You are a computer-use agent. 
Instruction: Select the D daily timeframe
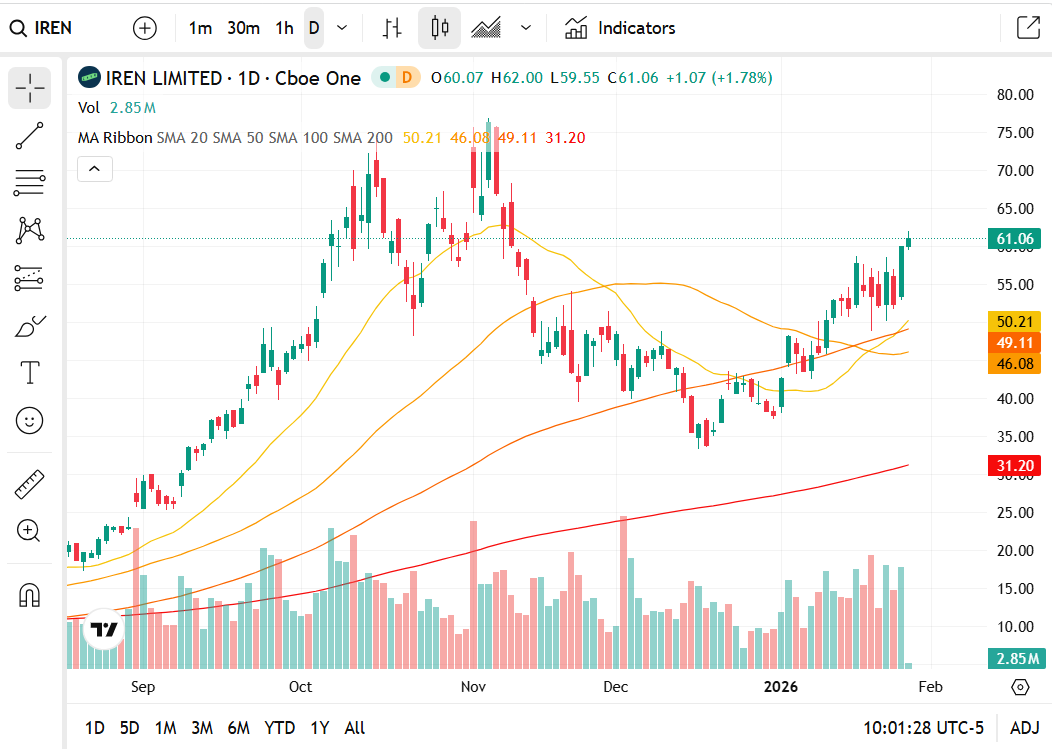click(x=314, y=28)
